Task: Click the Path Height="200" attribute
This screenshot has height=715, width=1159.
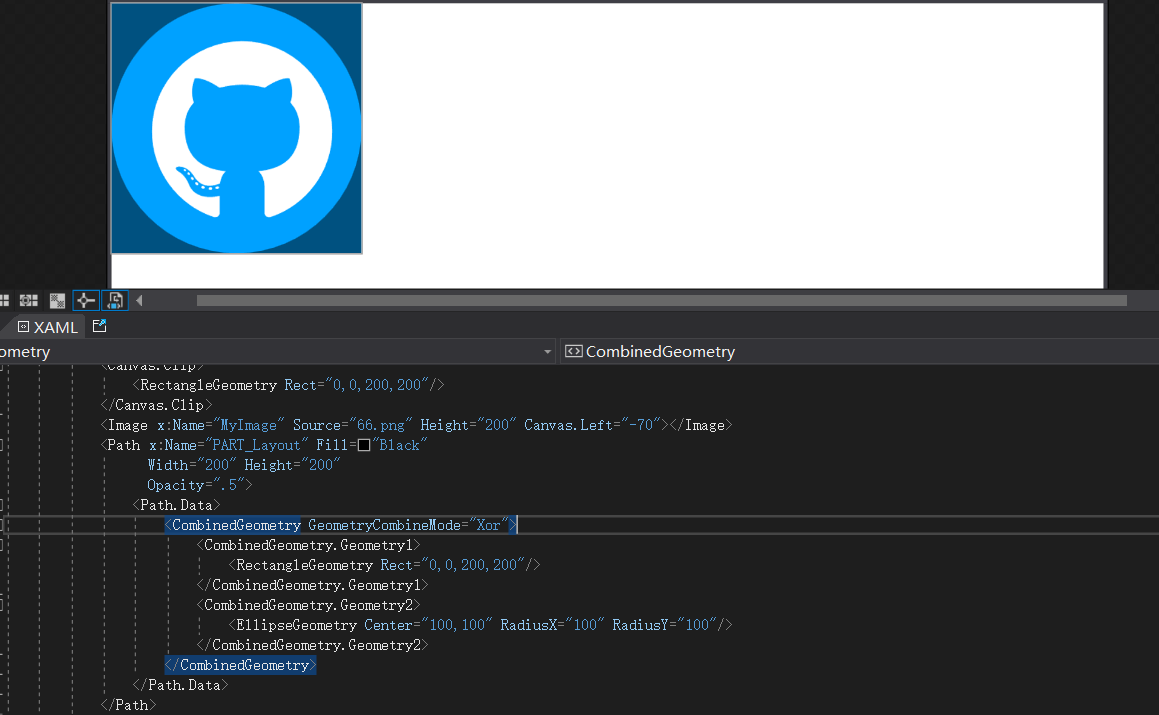Action: (292, 465)
